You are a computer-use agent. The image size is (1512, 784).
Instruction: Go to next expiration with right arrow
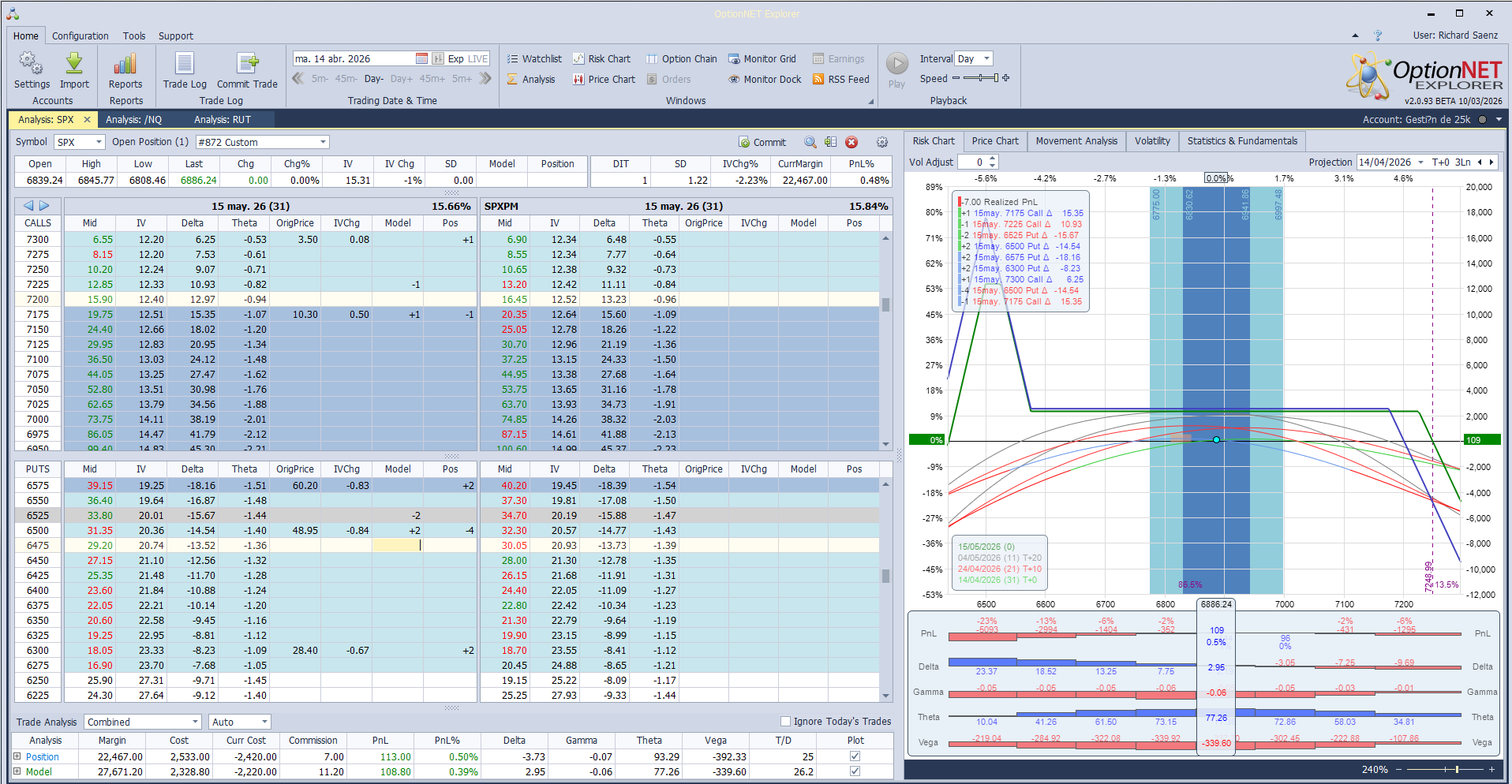[44, 206]
